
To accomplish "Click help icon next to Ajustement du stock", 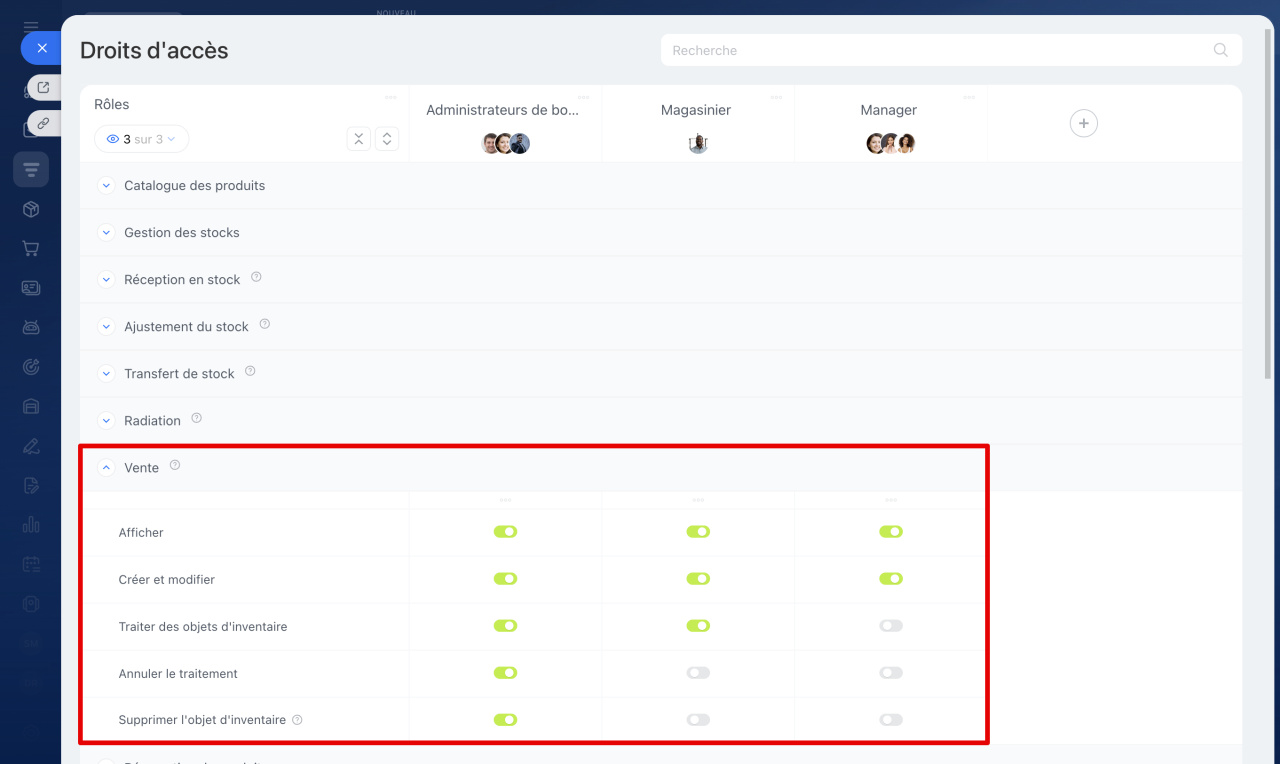I will pyautogui.click(x=265, y=324).
